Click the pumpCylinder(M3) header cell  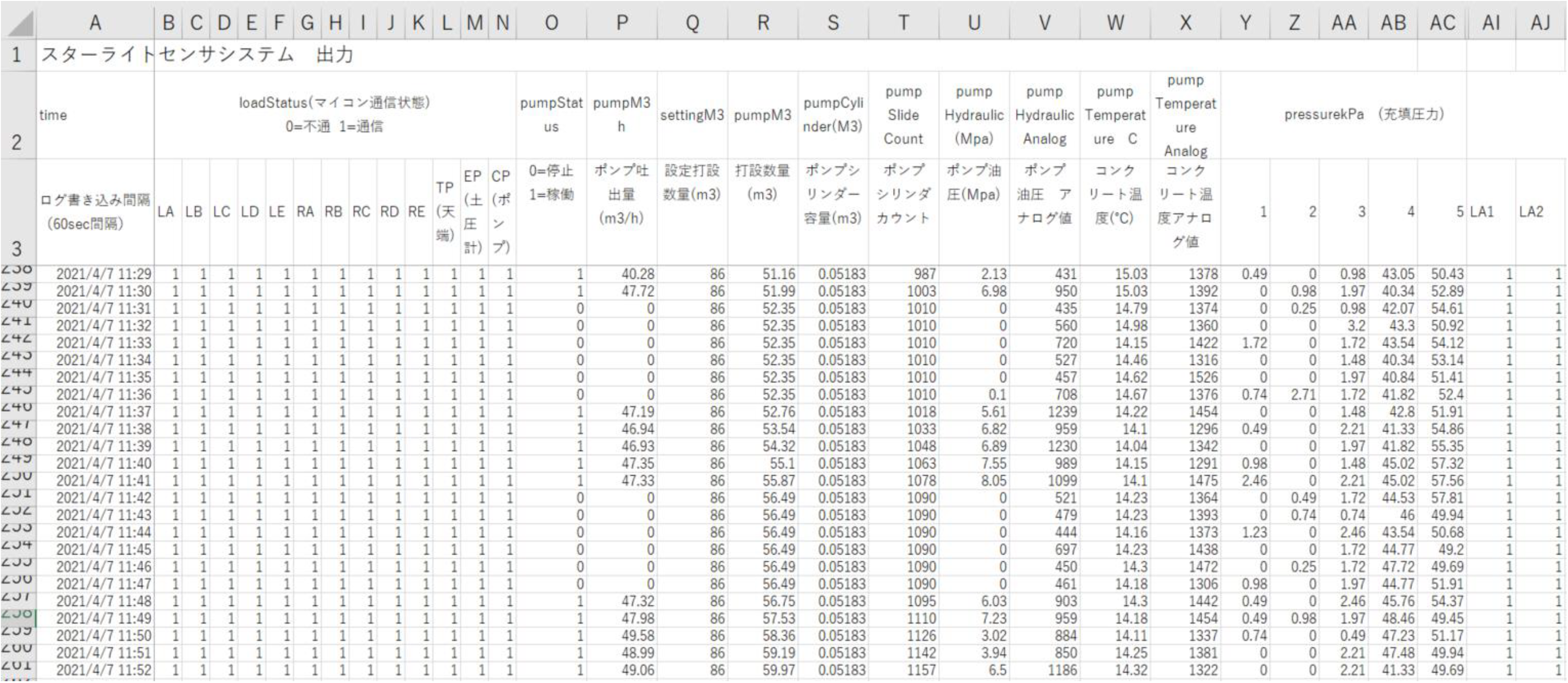(833, 115)
